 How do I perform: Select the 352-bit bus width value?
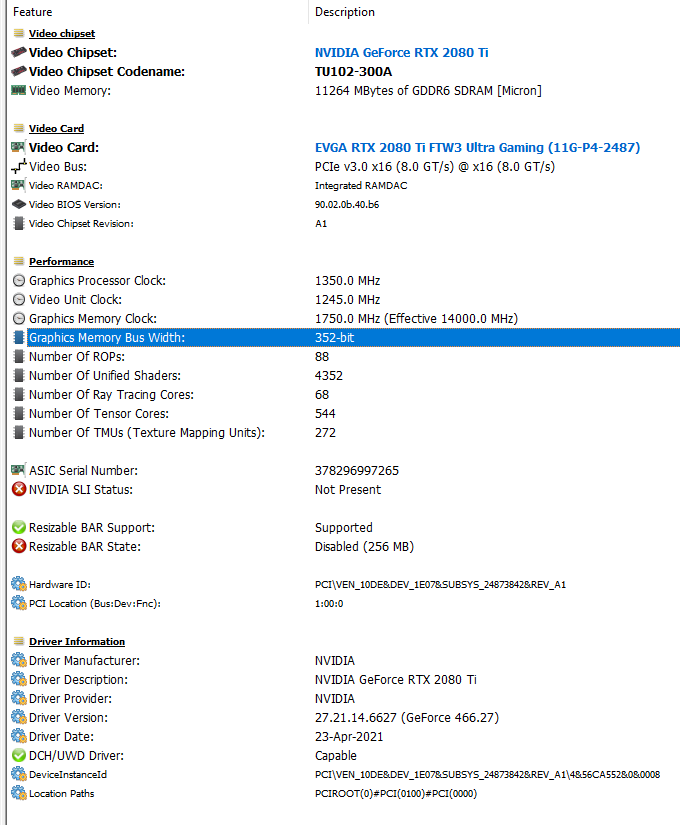(334, 338)
